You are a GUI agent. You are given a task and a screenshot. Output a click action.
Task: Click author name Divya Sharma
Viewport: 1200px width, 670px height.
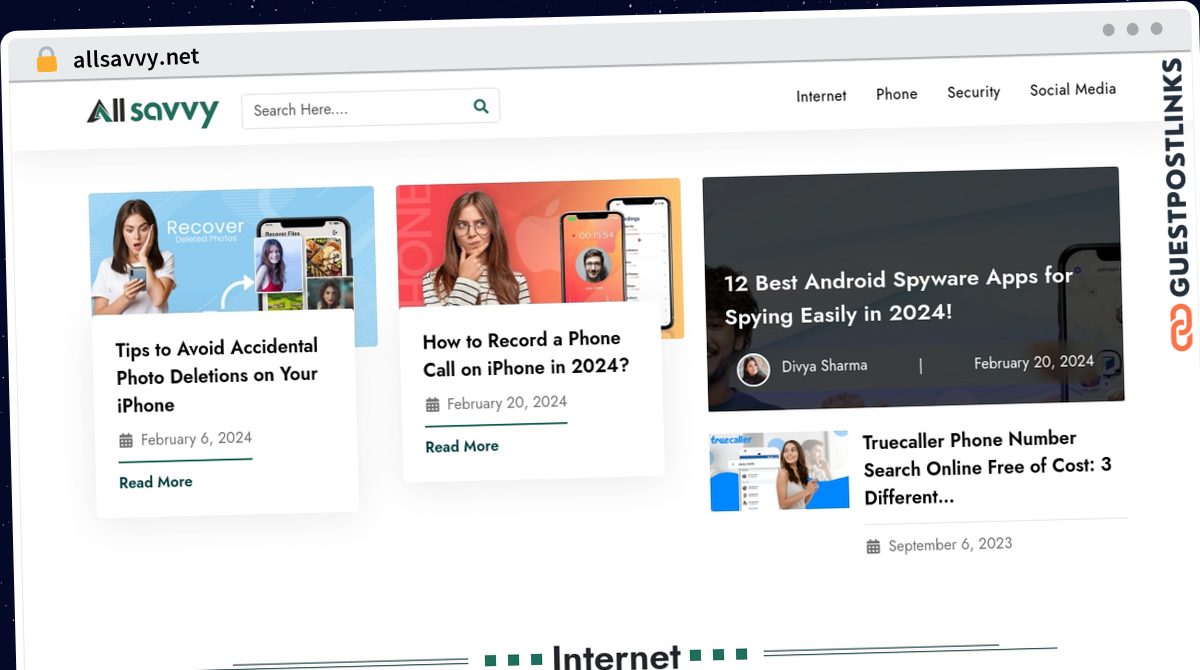tap(824, 366)
